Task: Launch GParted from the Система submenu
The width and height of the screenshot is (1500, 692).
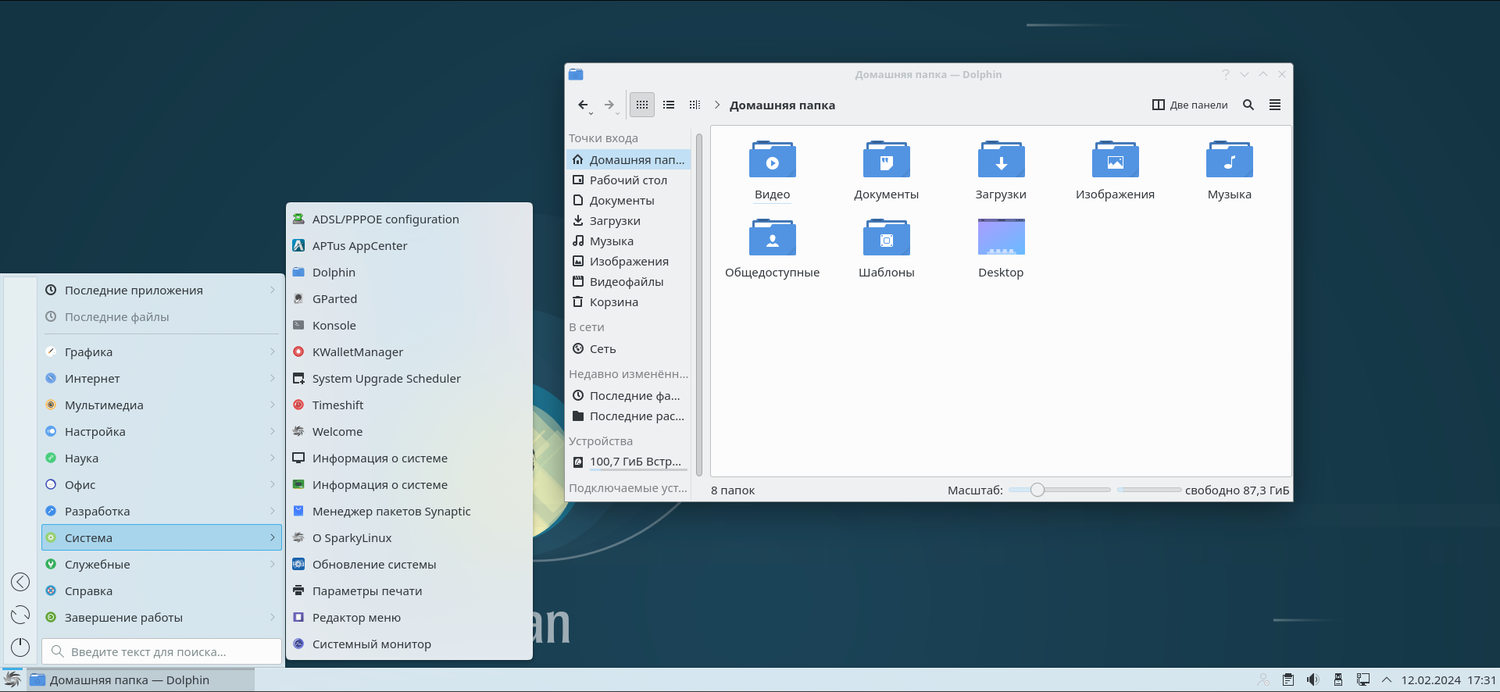Action: coord(334,299)
